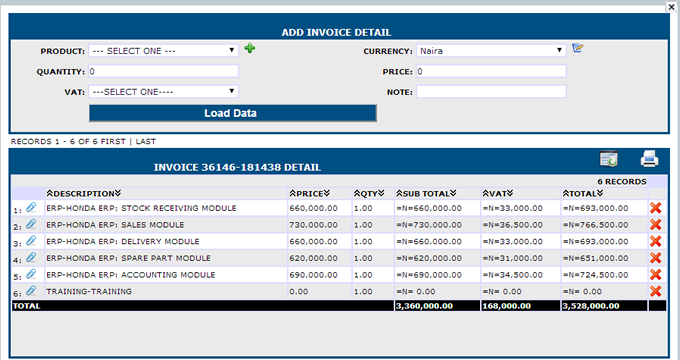Open the Currency Naira dropdown
The width and height of the screenshot is (680, 360).
[491, 51]
